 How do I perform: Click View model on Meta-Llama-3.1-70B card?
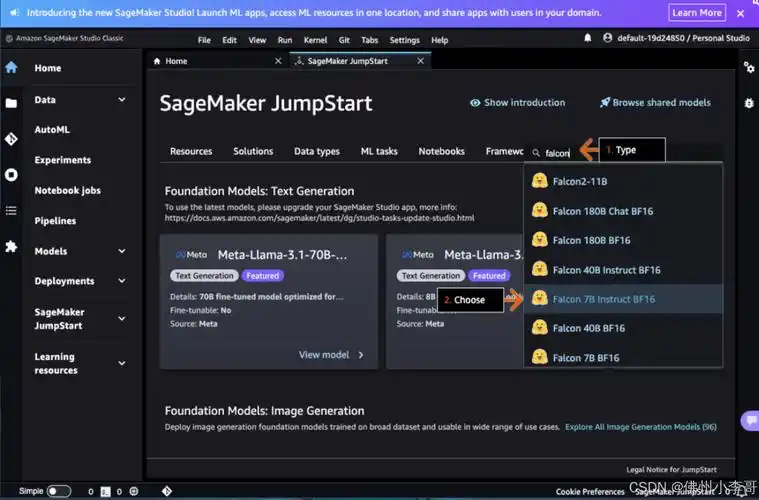331,354
